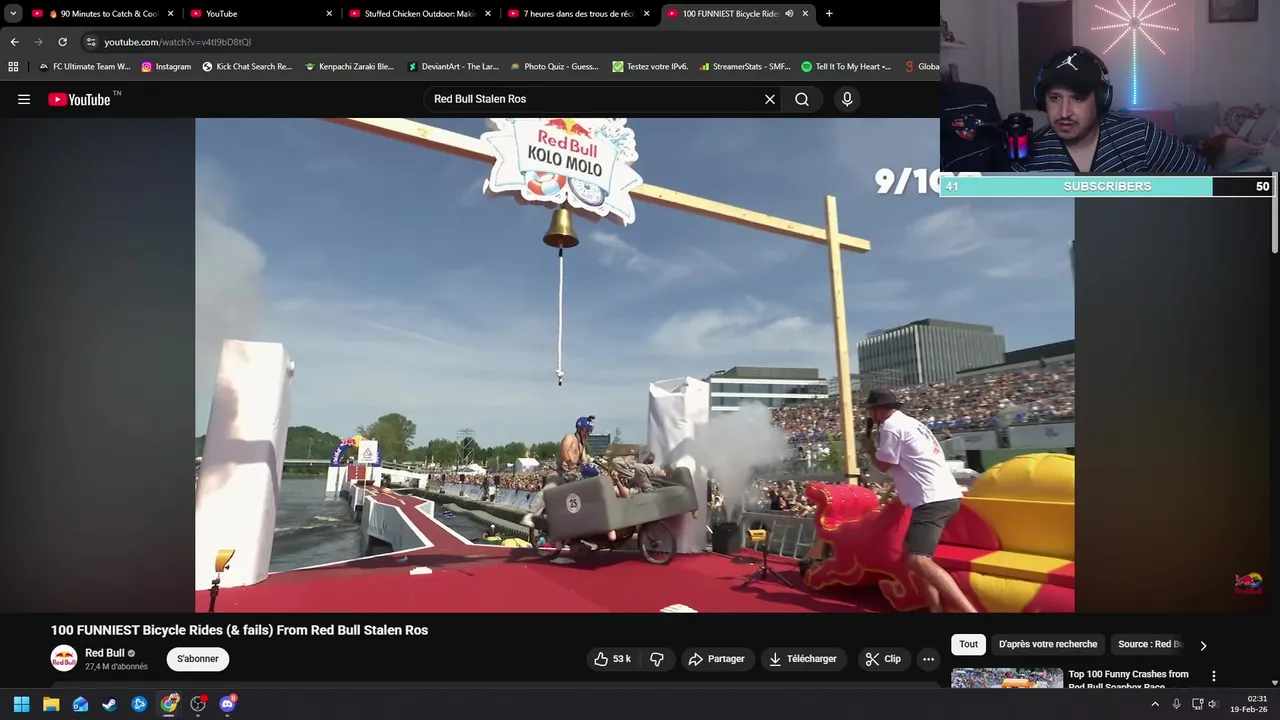Close the '90 Minutes to Catch & Cook' tab
The height and width of the screenshot is (720, 1280).
click(170, 14)
